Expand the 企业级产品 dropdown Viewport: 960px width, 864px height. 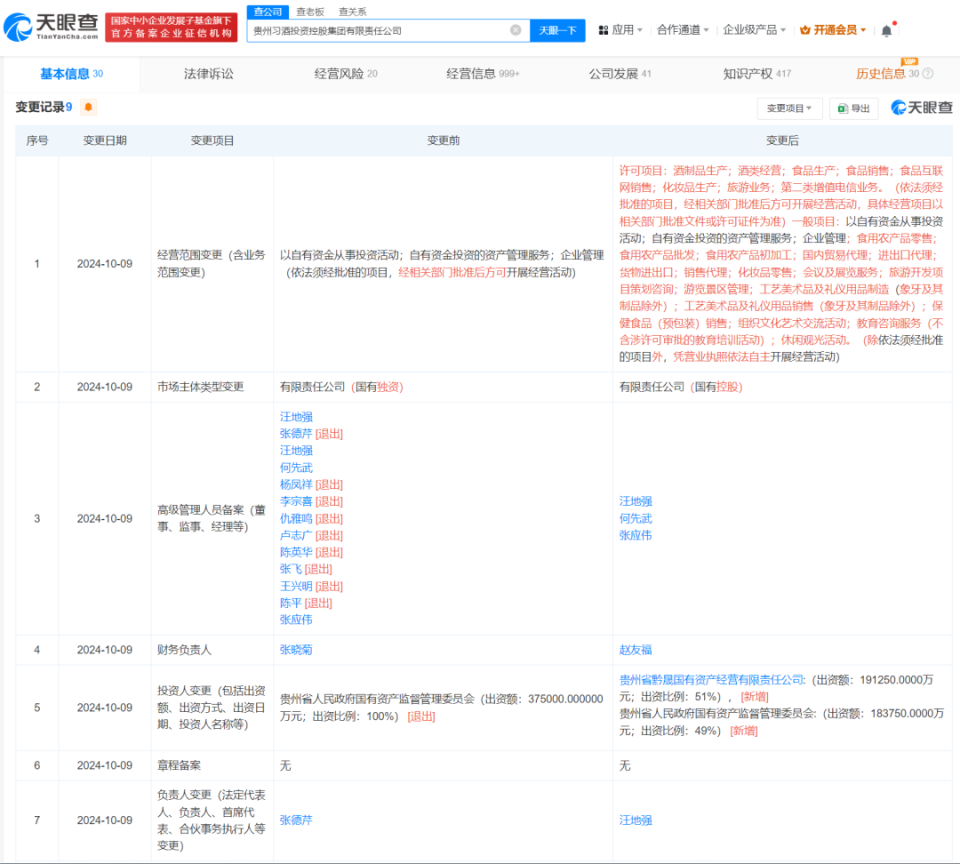(x=754, y=30)
